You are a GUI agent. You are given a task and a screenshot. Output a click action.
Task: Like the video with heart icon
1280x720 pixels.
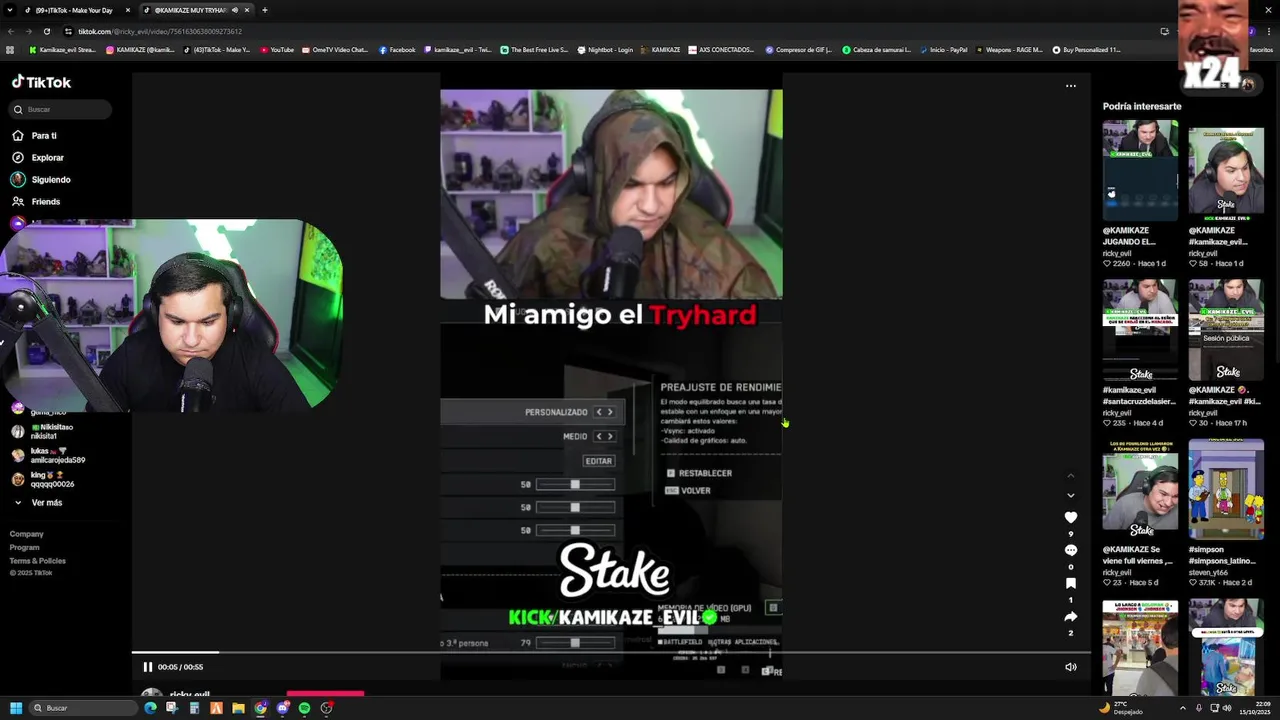tap(1070, 517)
